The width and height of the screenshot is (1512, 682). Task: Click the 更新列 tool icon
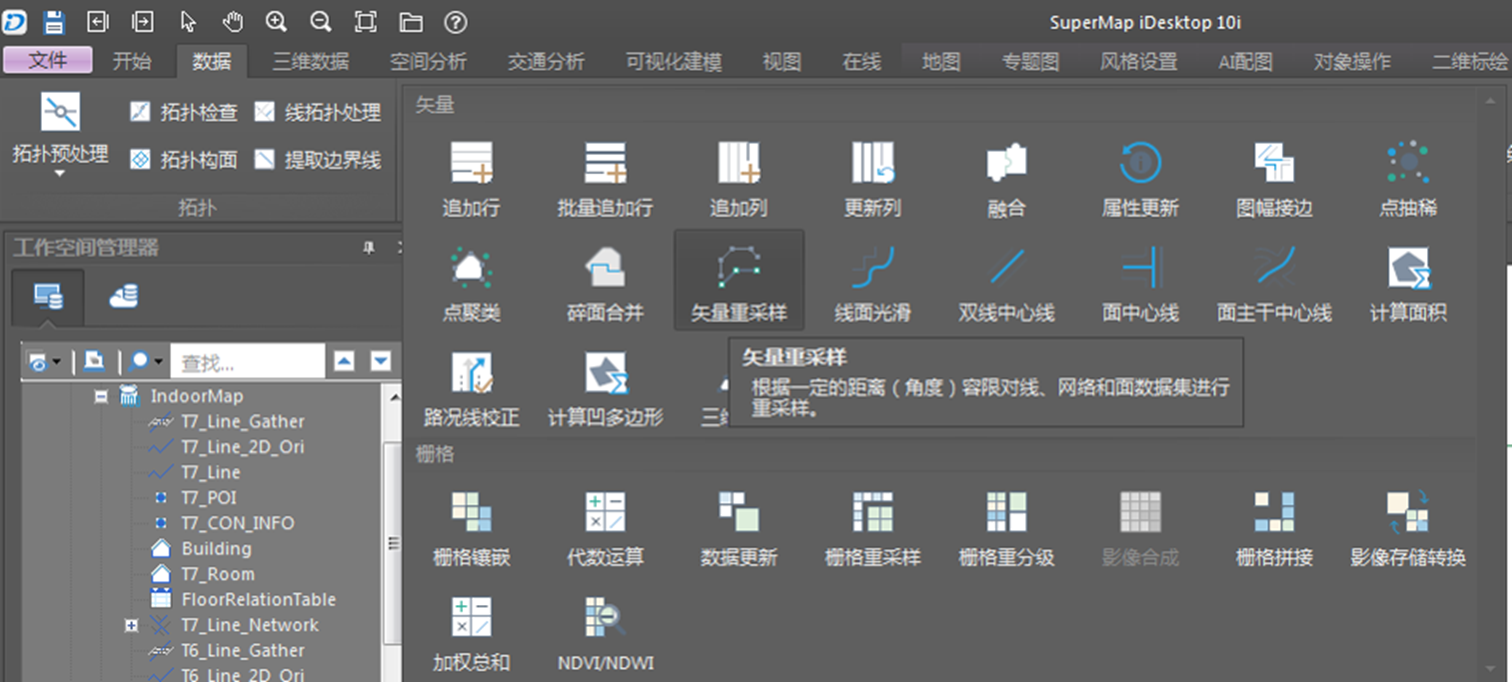point(873,179)
